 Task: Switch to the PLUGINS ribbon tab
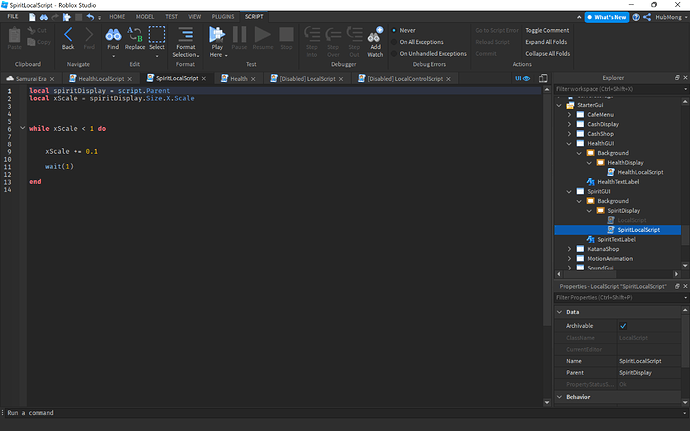(223, 17)
